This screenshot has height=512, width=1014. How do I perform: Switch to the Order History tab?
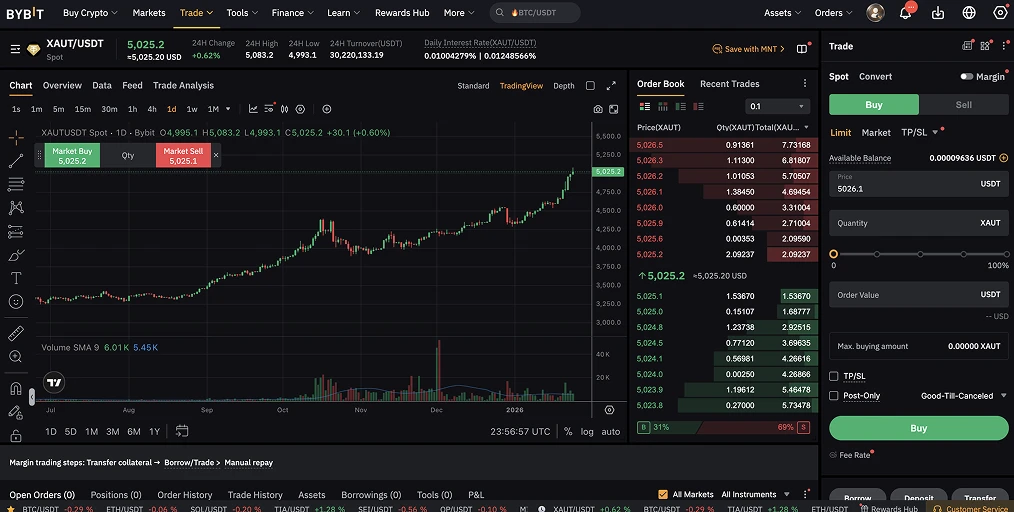pos(185,495)
